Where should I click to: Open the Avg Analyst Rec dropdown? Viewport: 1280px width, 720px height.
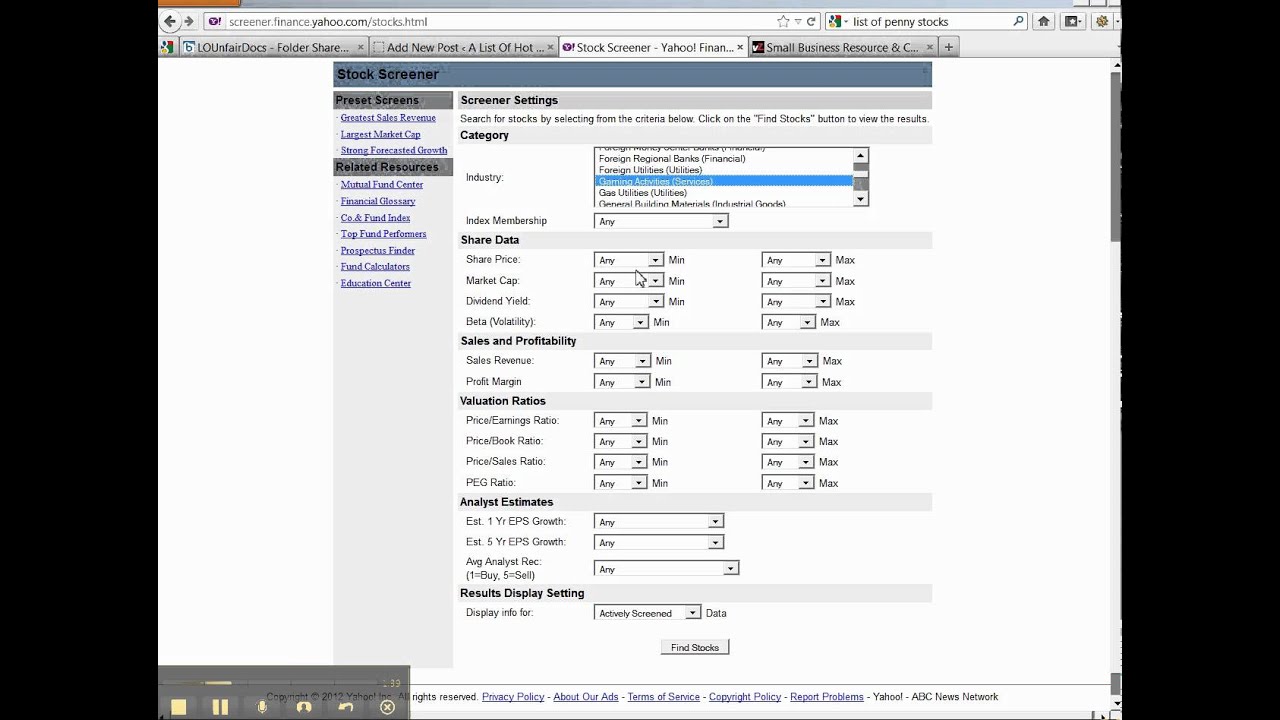pos(666,568)
